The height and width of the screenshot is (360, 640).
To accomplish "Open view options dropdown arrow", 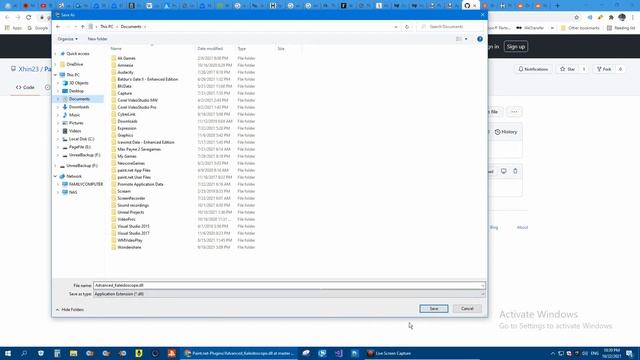I will 466,39.
